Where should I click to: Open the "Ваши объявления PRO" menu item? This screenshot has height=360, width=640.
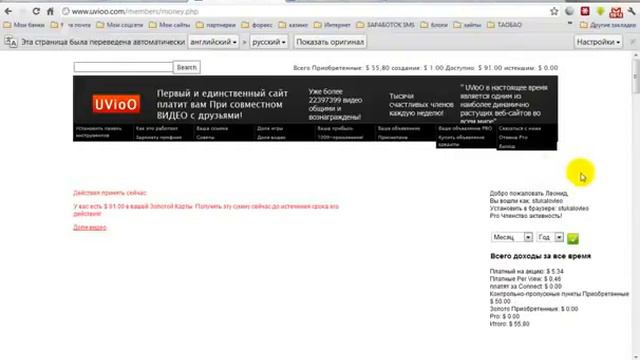click(465, 129)
